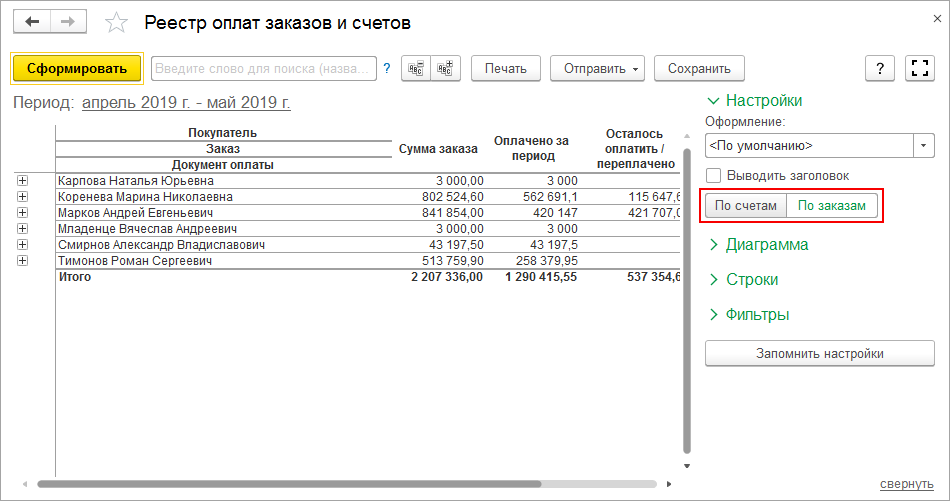
Task: Switch the report to full screen mode
Action: [x=920, y=68]
